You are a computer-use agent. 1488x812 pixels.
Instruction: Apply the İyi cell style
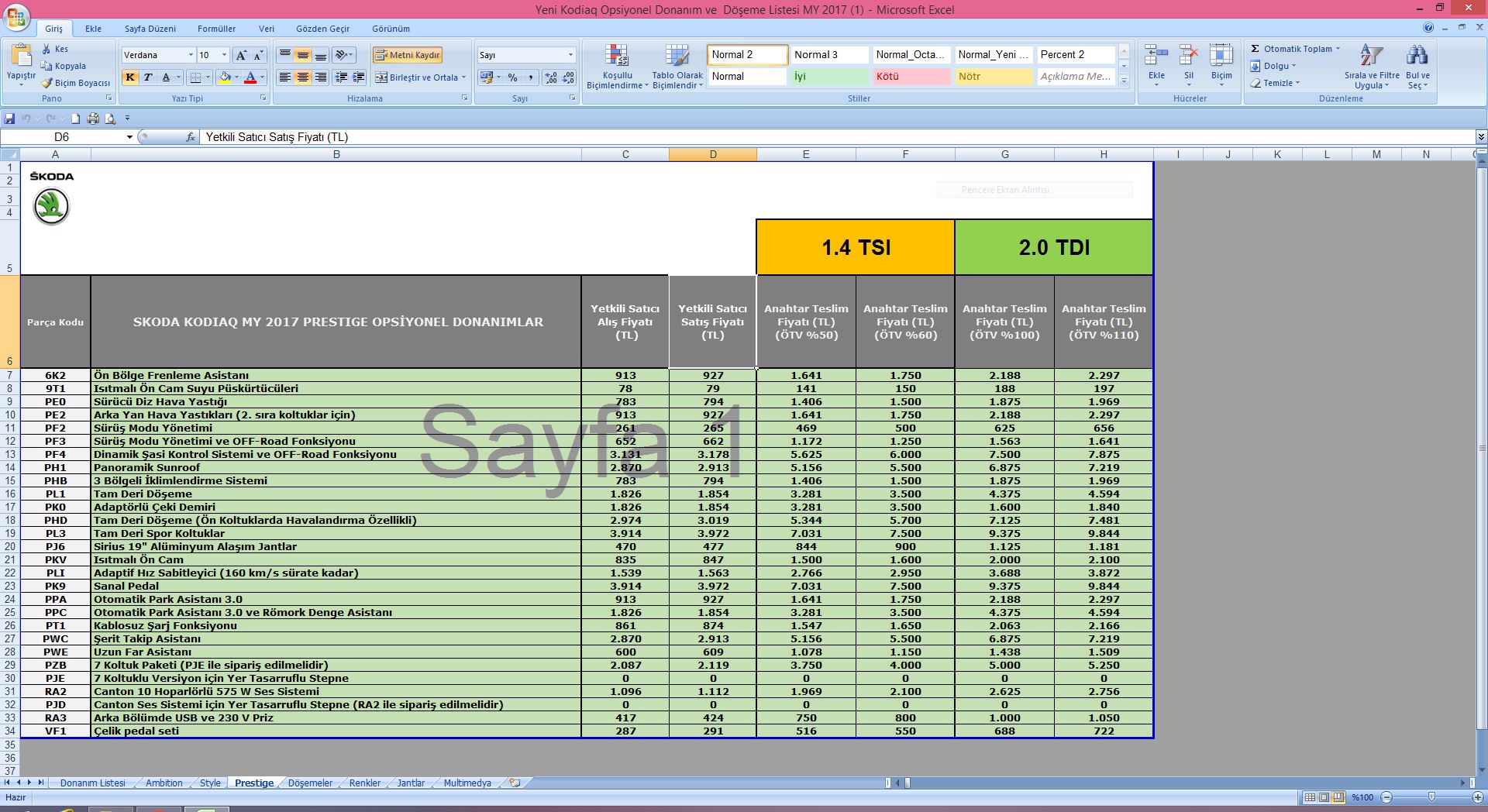point(830,77)
